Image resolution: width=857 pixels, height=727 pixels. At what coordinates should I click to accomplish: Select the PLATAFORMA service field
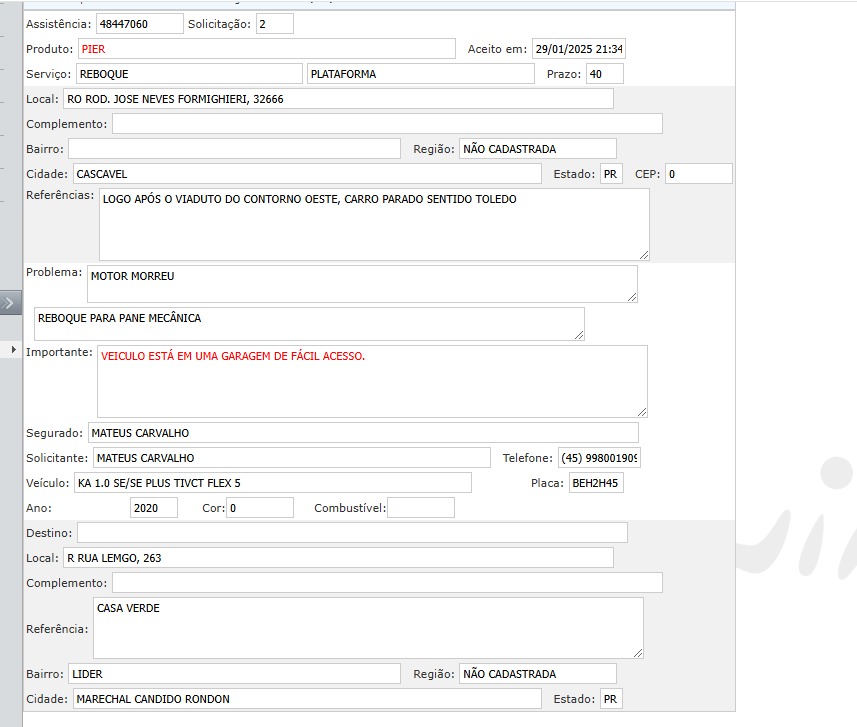pos(421,74)
